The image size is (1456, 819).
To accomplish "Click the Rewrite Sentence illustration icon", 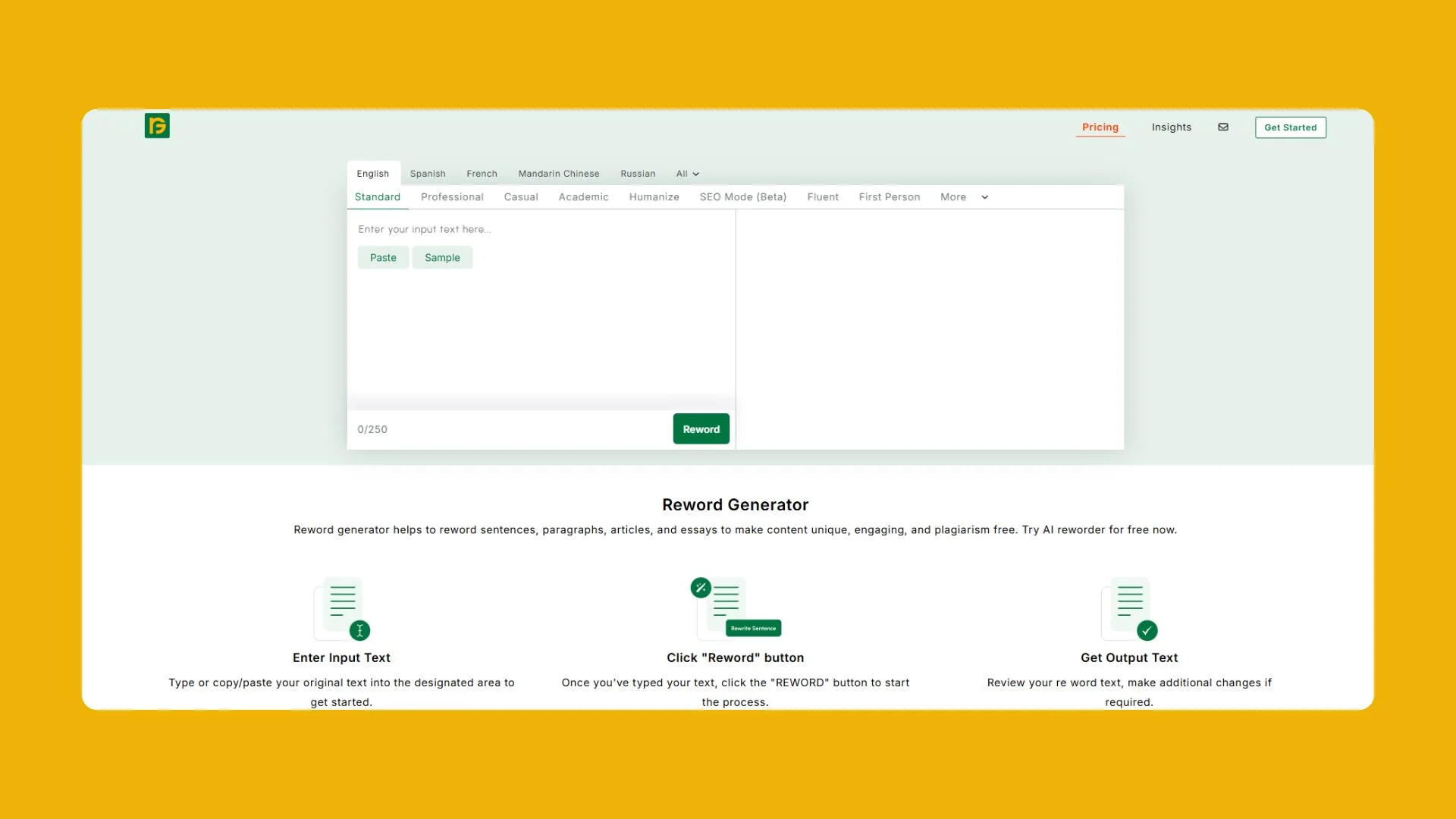I will [754, 628].
